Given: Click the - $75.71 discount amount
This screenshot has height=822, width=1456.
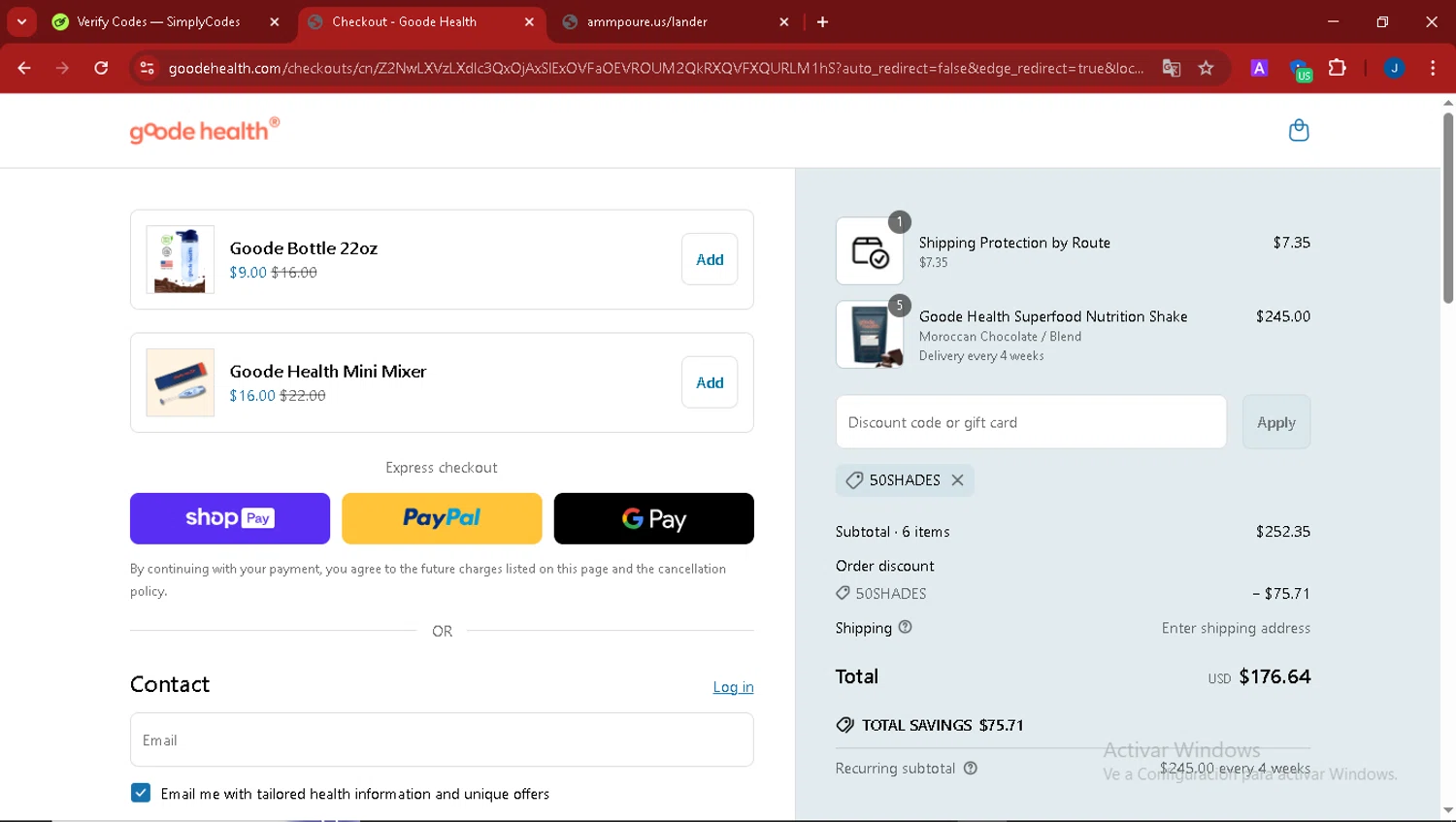Looking at the screenshot, I should click(1281, 593).
